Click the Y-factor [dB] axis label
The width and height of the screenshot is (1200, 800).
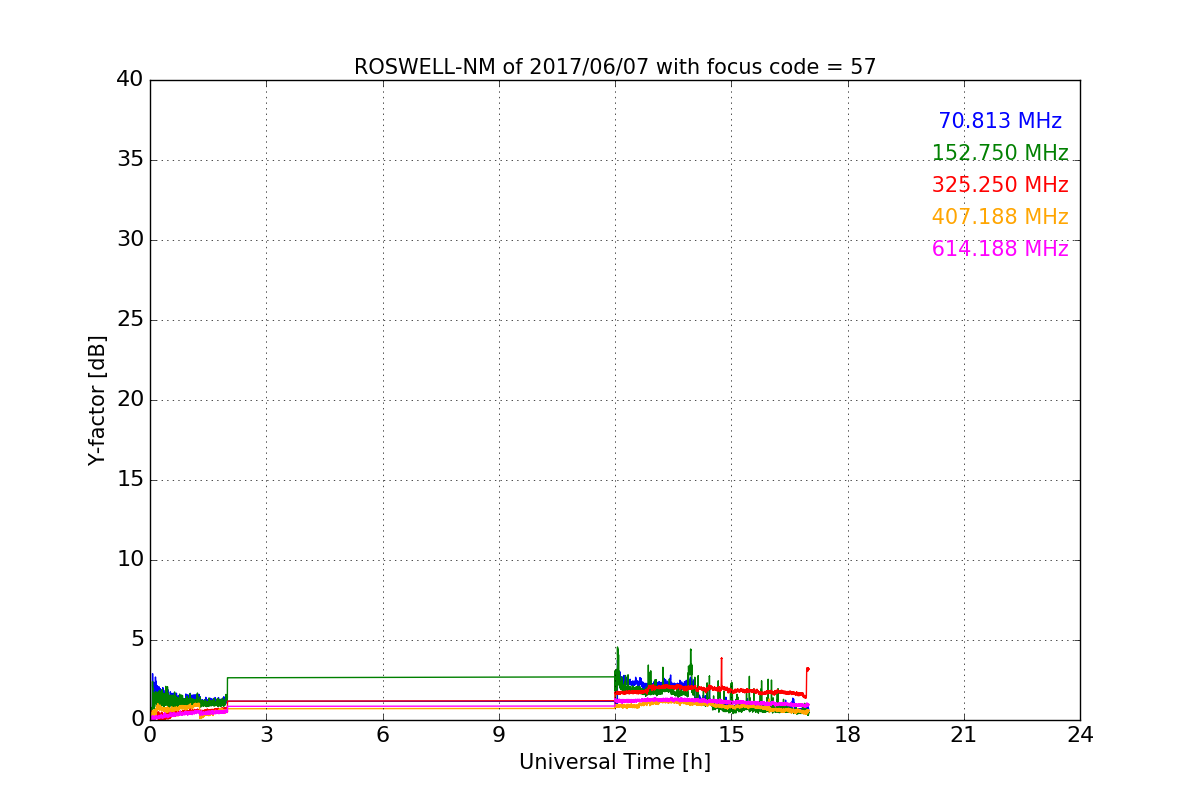(97, 400)
